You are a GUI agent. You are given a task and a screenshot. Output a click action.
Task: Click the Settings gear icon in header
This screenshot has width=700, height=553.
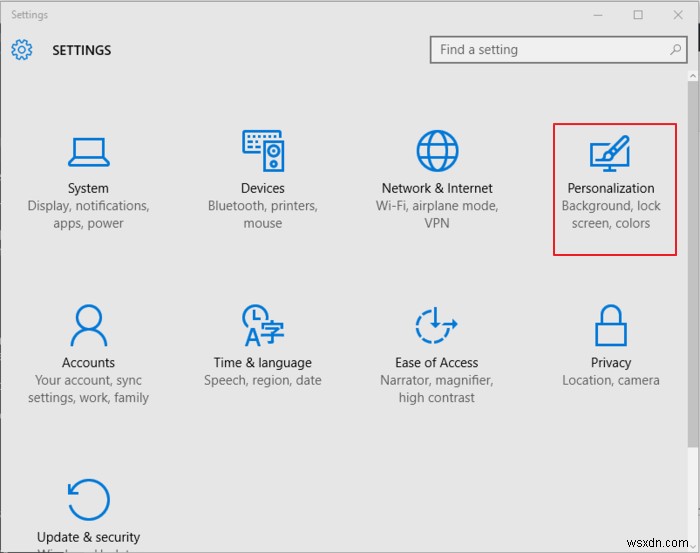tap(21, 50)
